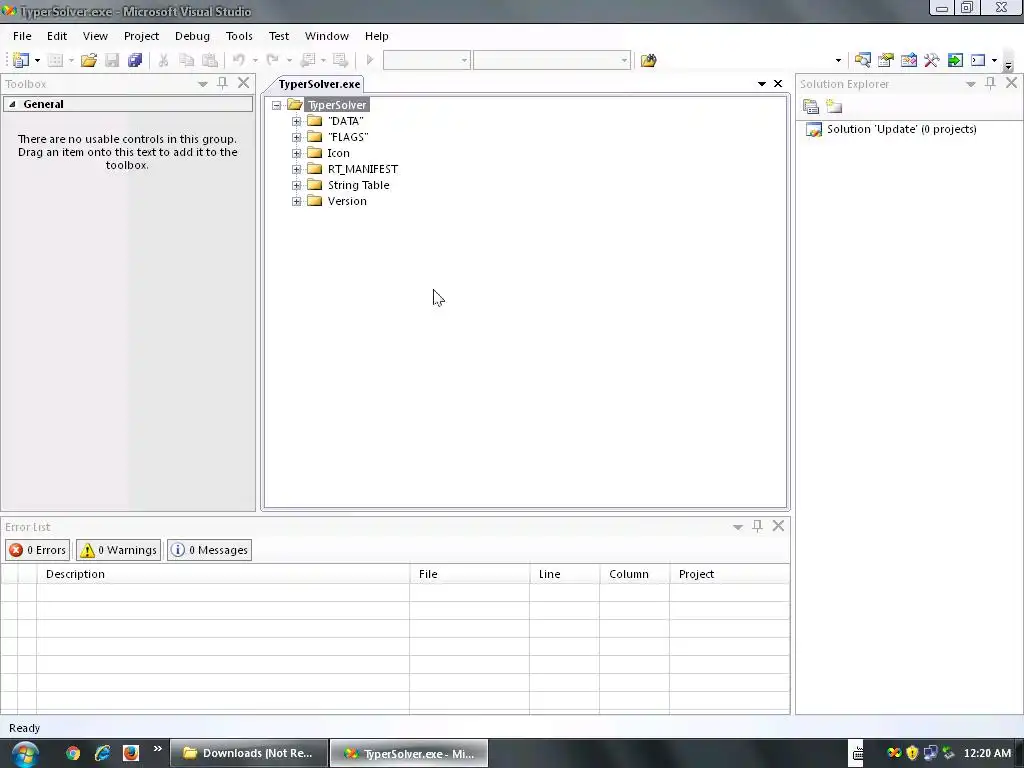1024x768 pixels.
Task: Open the File menu
Action: point(22,36)
